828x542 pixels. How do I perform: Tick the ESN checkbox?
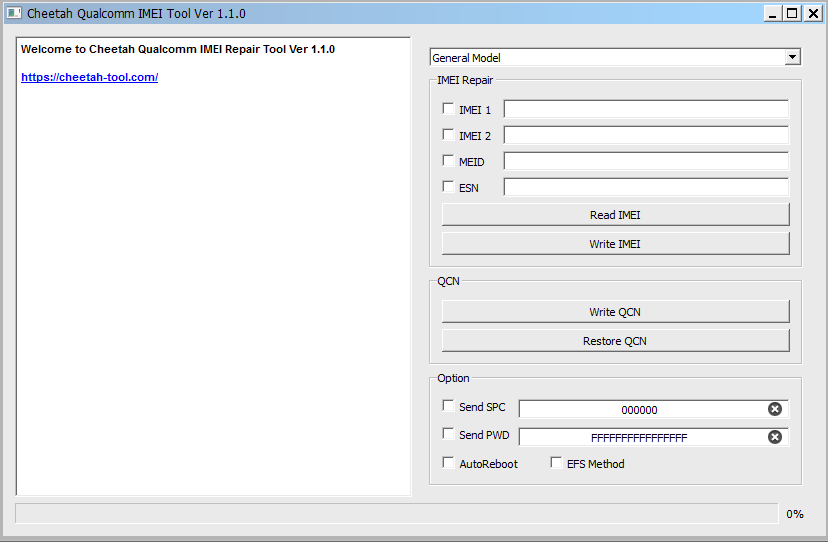point(448,186)
